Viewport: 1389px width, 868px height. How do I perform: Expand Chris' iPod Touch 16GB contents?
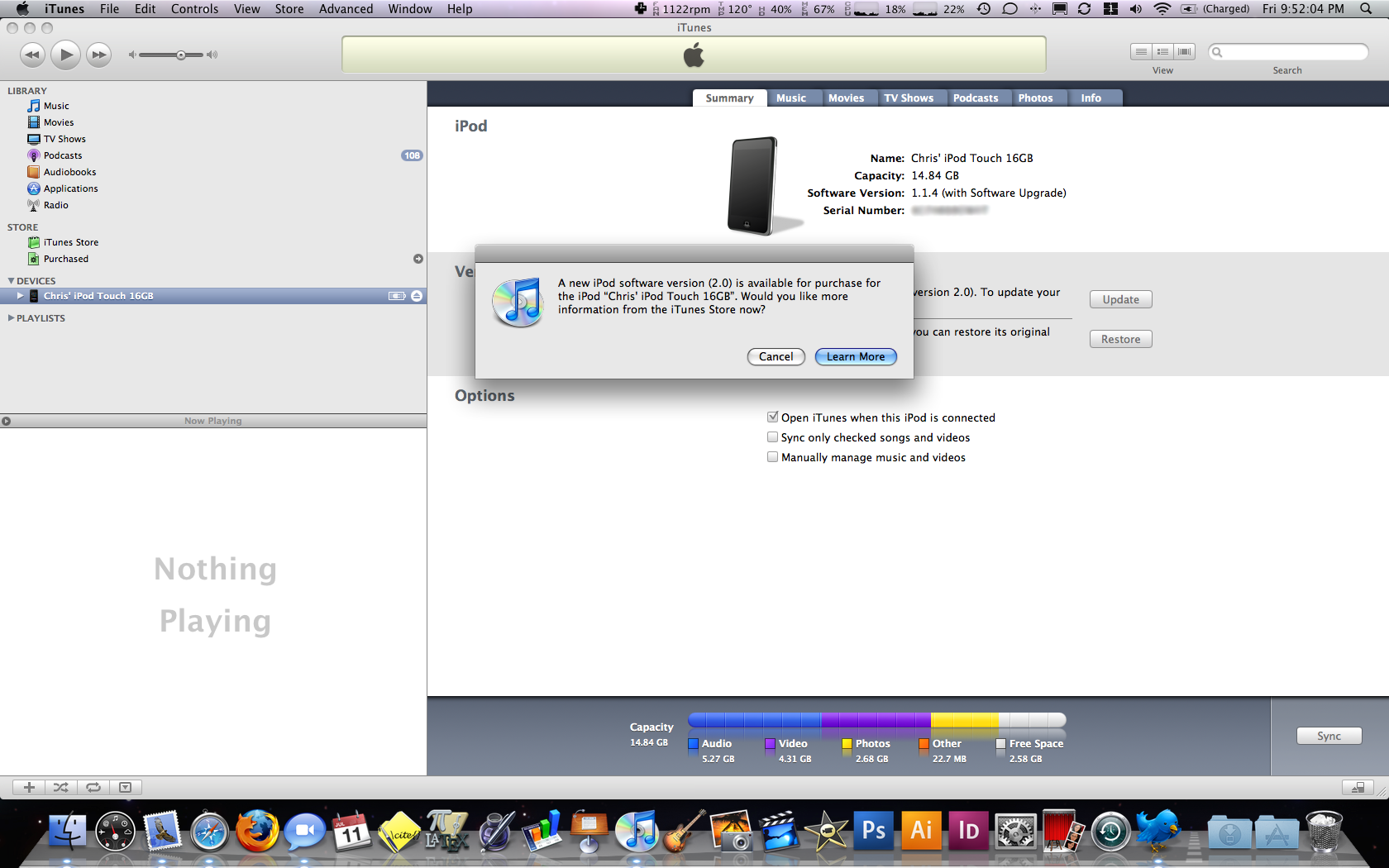[x=20, y=296]
